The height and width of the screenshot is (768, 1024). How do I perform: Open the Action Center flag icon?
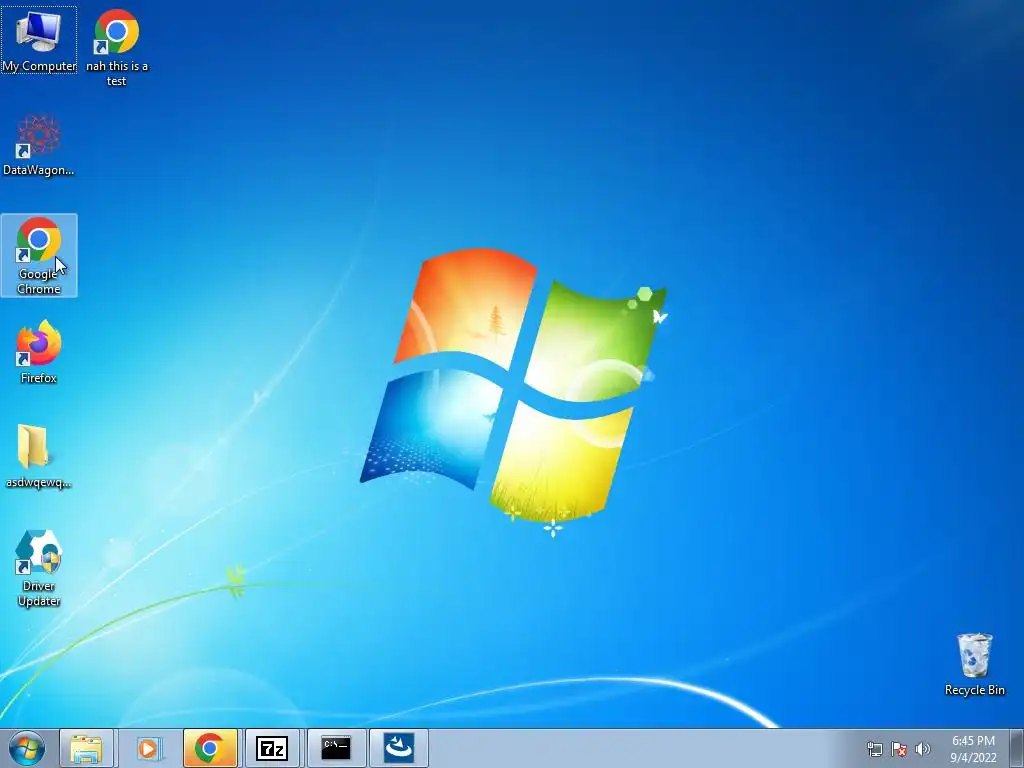point(899,749)
